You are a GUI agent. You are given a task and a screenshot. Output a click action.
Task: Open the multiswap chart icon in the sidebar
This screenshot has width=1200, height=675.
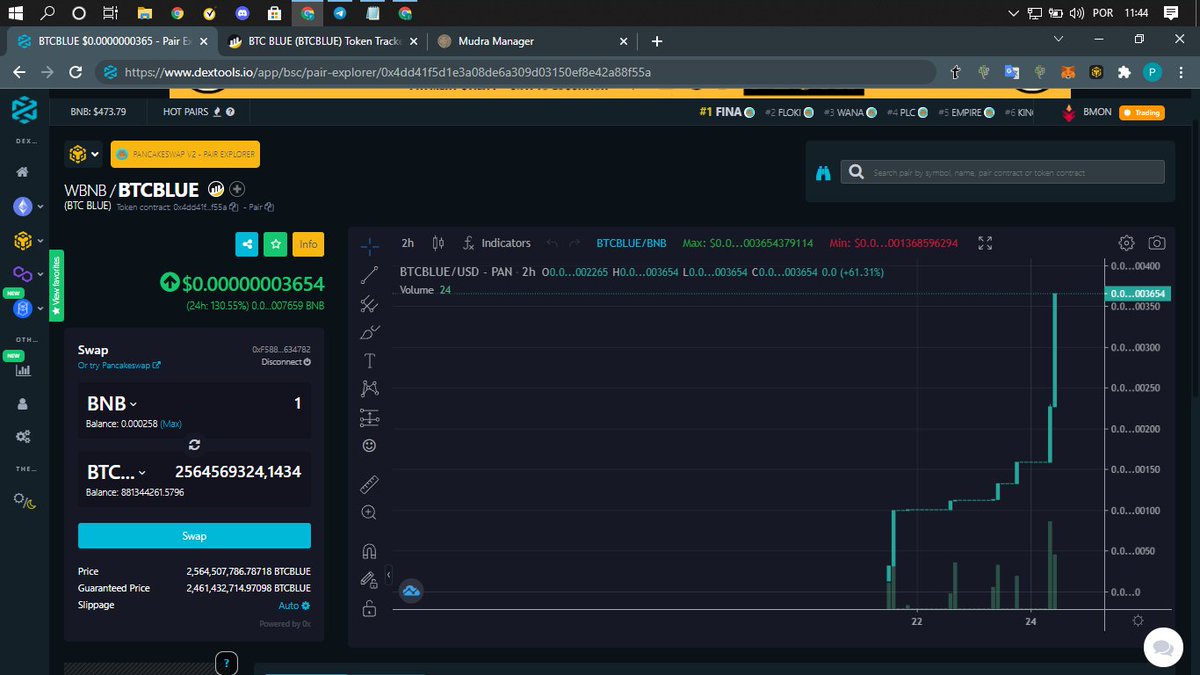click(23, 369)
